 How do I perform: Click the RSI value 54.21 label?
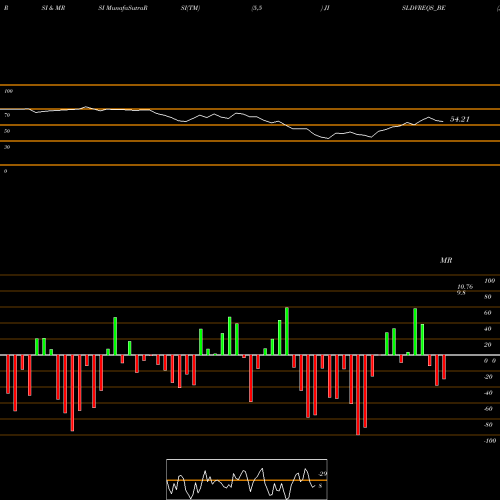(460, 119)
